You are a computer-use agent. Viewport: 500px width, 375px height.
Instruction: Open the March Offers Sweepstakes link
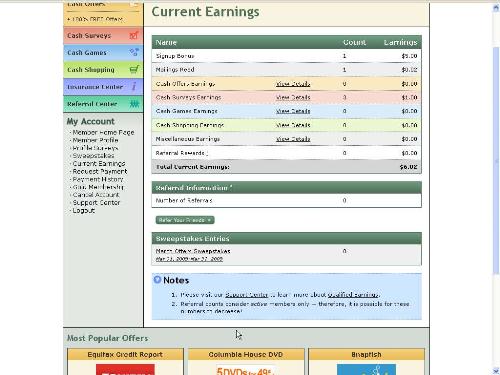tap(193, 251)
